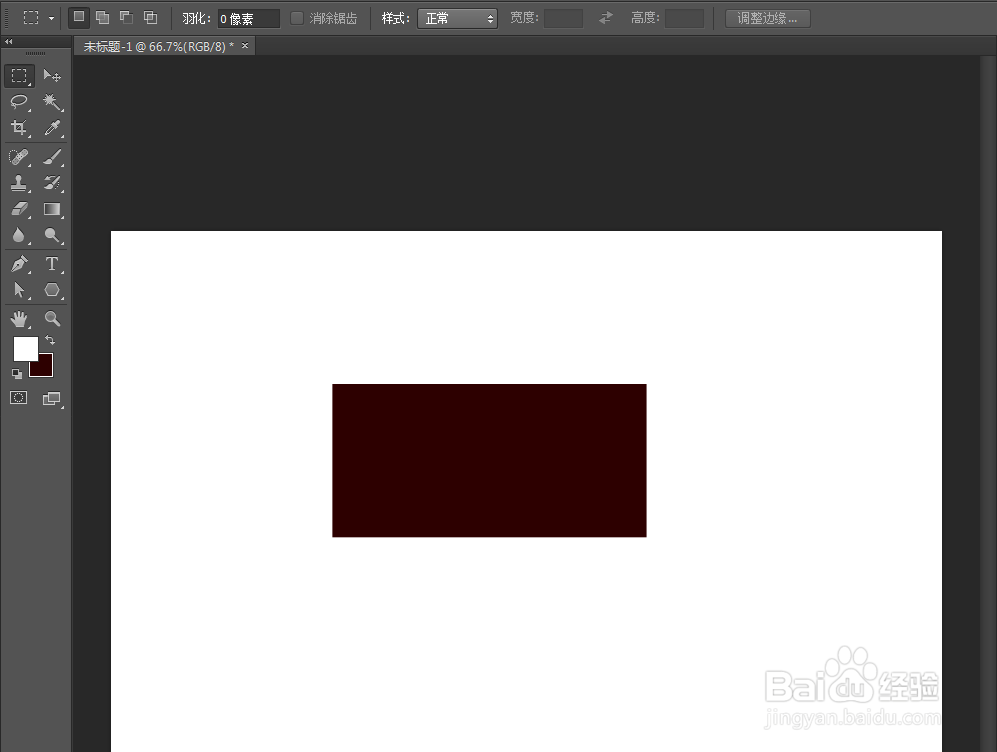
Task: Select the Brush tool
Action: click(52, 156)
